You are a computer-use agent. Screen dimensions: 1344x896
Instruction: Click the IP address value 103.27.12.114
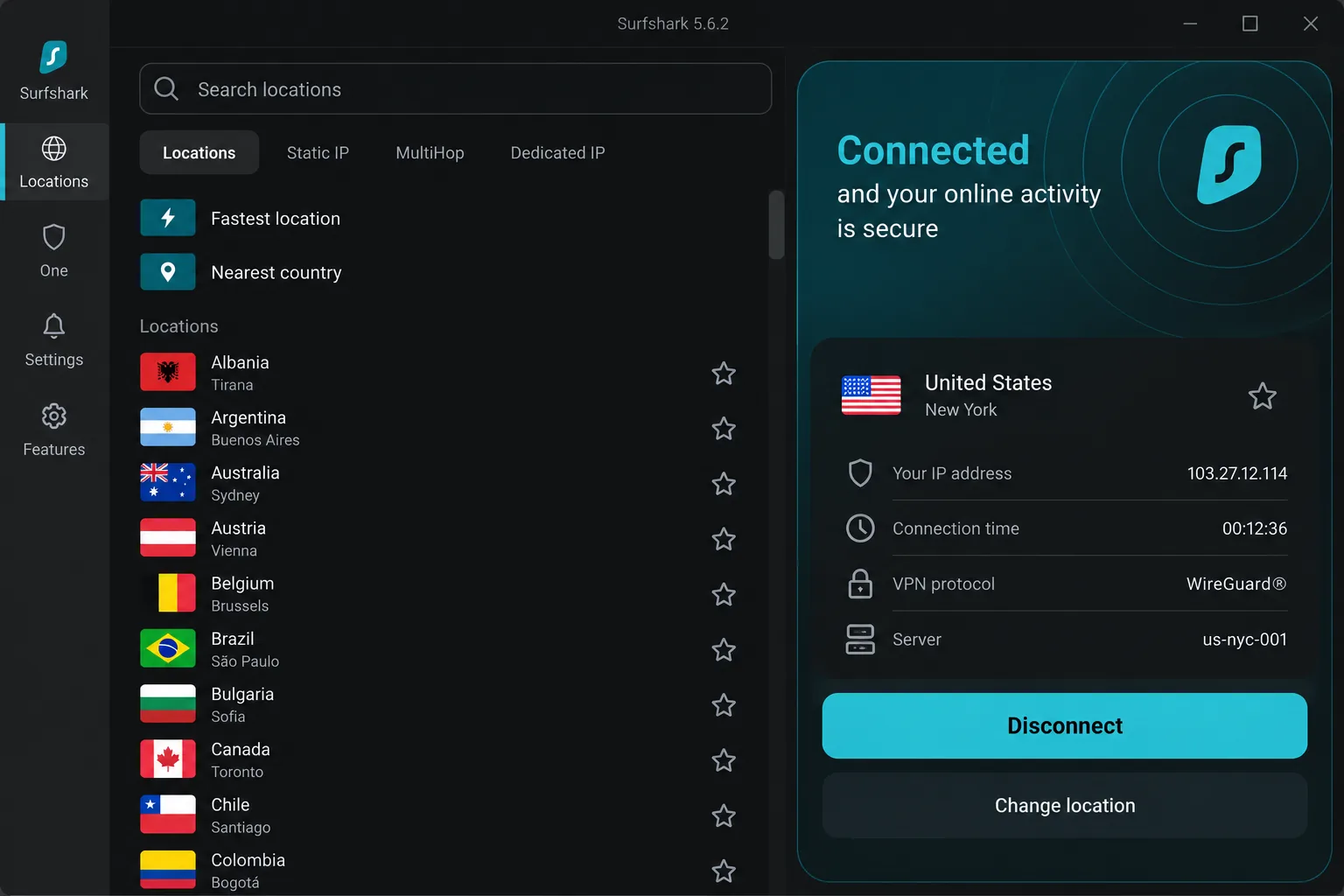[1236, 473]
